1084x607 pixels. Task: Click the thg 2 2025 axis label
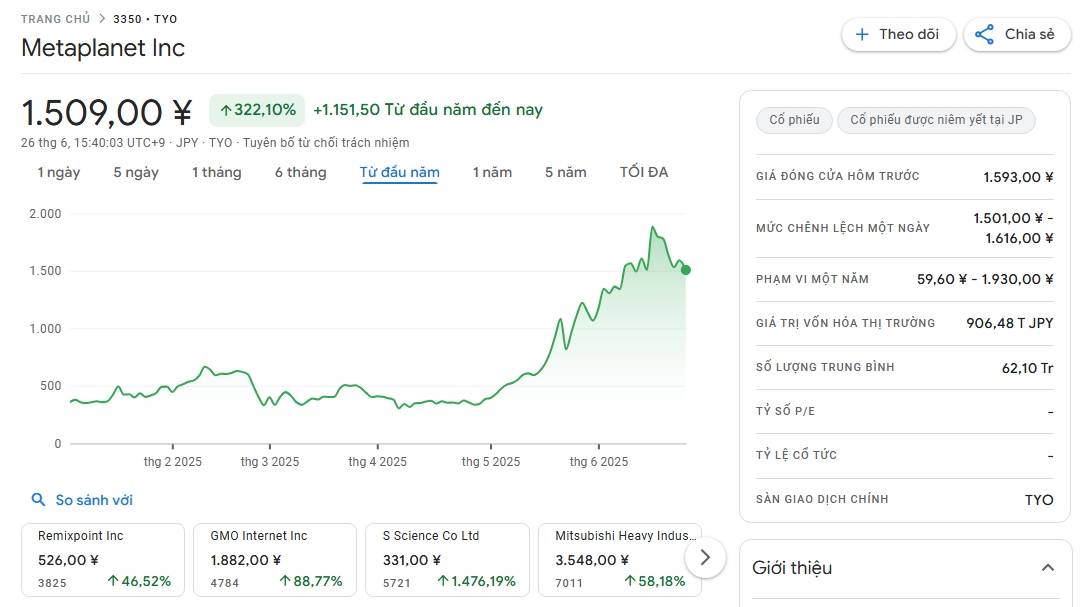(x=173, y=461)
